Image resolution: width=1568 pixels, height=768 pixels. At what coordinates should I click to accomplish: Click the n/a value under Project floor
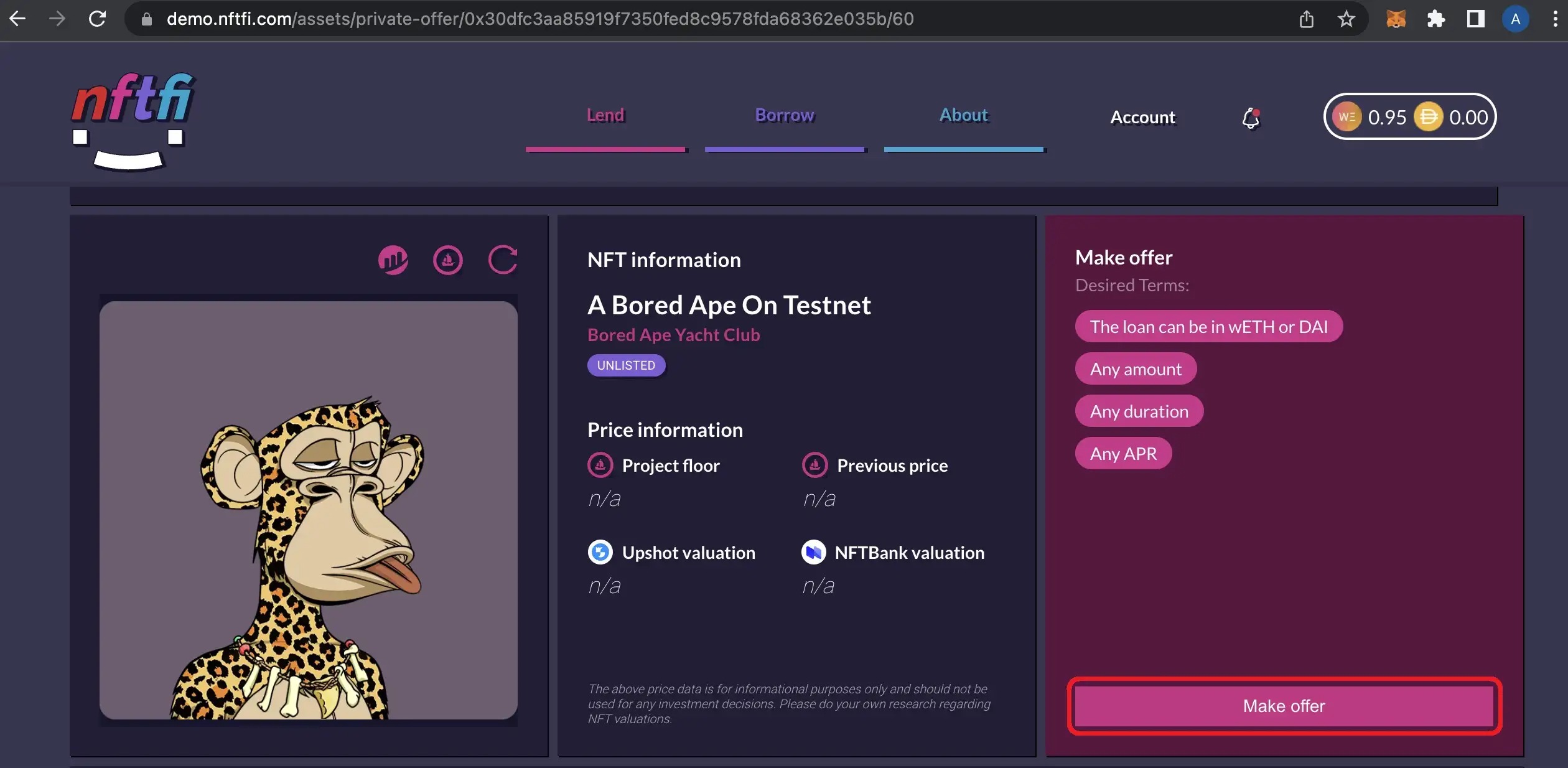[604, 499]
